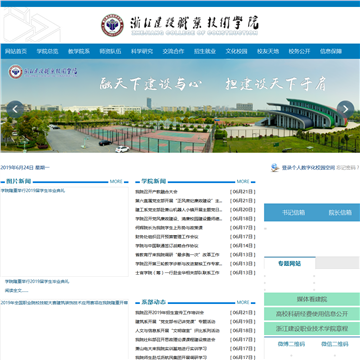Show the previous banner slide
Image resolution: width=360 pixels, height=360 pixels.
click(x=15, y=109)
